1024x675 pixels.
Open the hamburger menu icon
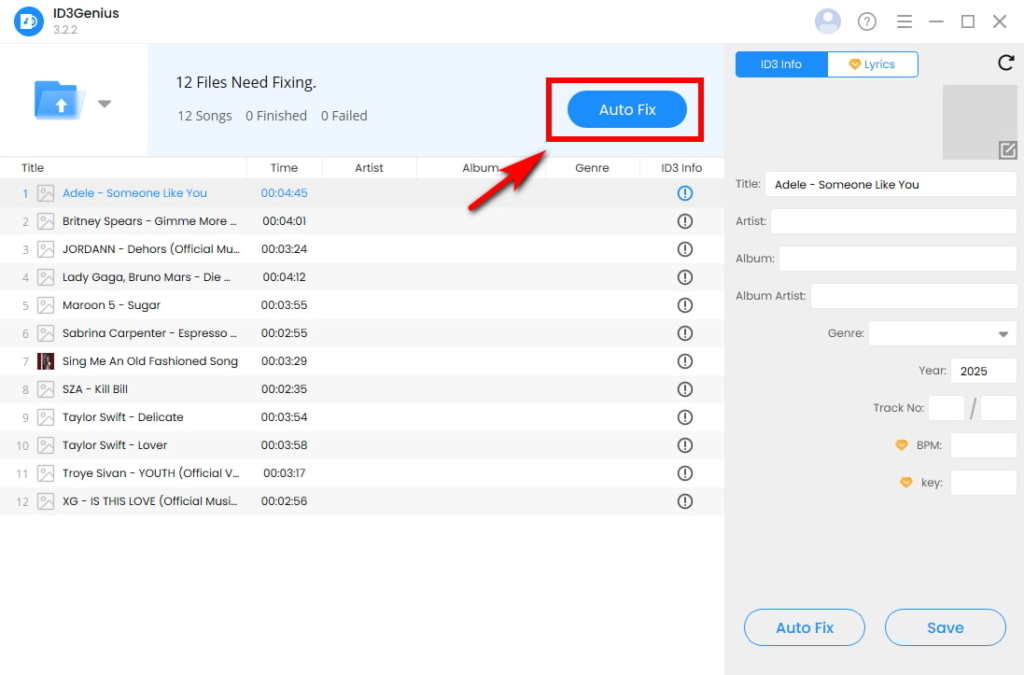click(x=904, y=20)
